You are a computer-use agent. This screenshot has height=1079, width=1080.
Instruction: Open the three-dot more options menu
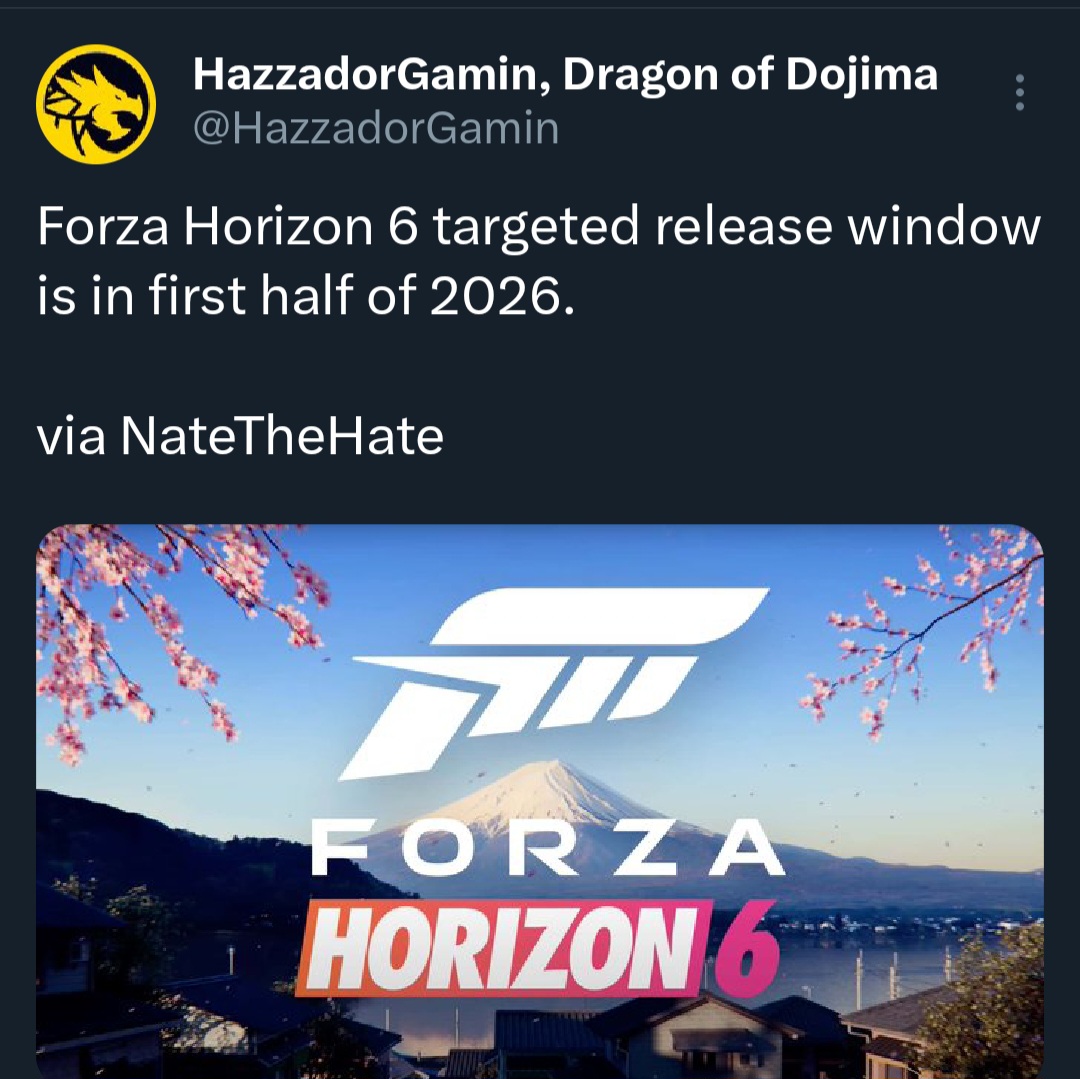(1019, 92)
